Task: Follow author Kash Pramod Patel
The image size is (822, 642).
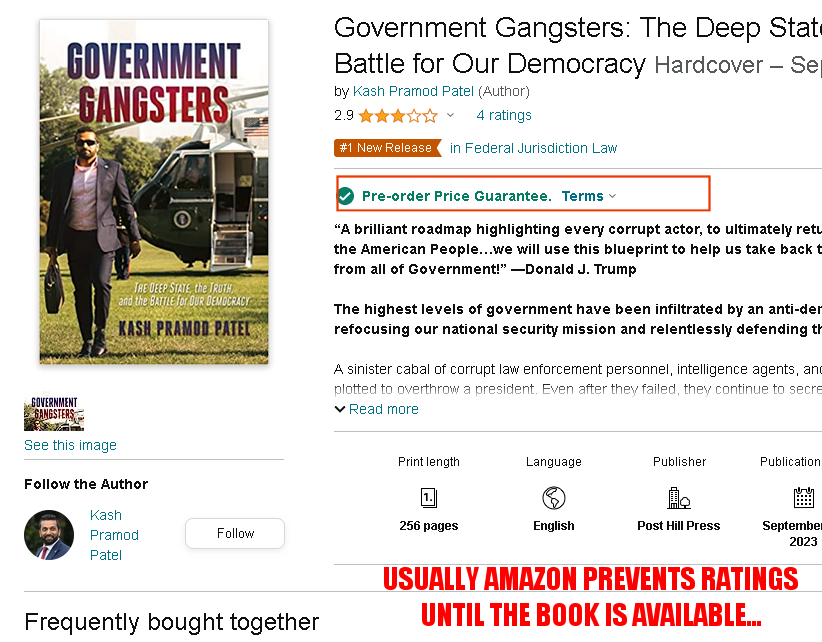Action: point(235,534)
